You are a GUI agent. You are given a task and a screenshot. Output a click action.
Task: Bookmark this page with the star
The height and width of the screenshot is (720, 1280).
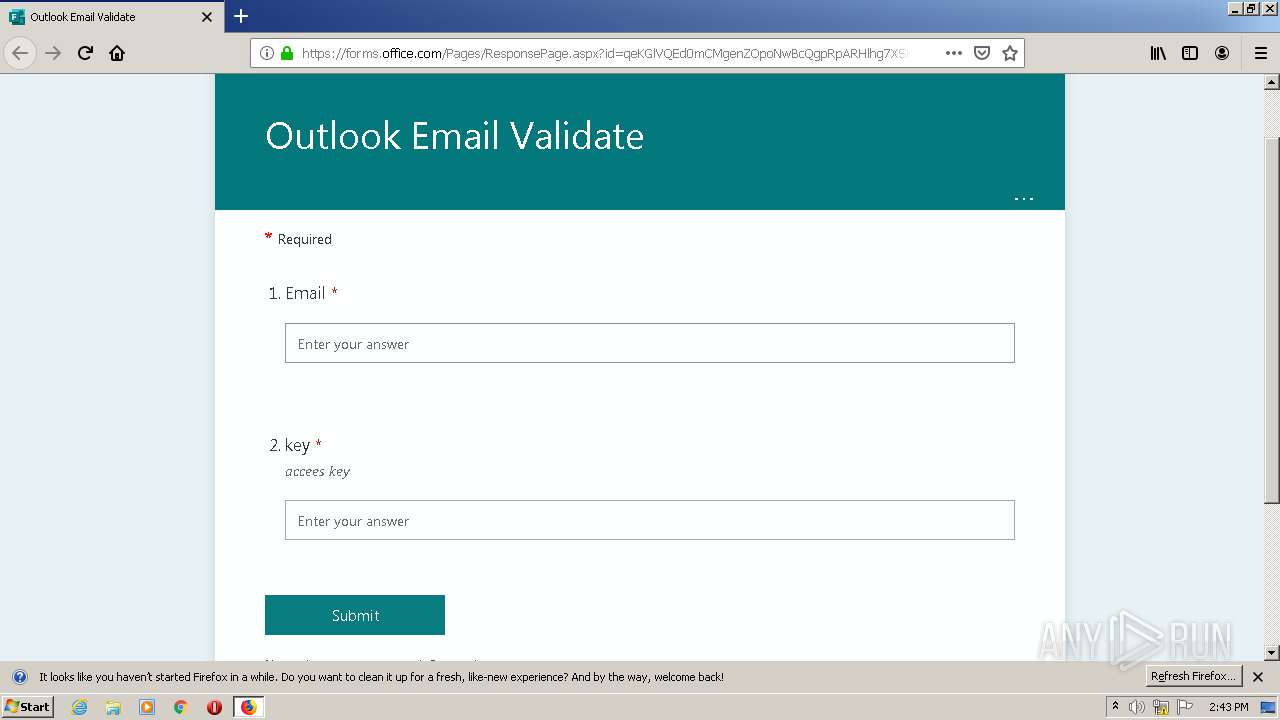point(1010,53)
